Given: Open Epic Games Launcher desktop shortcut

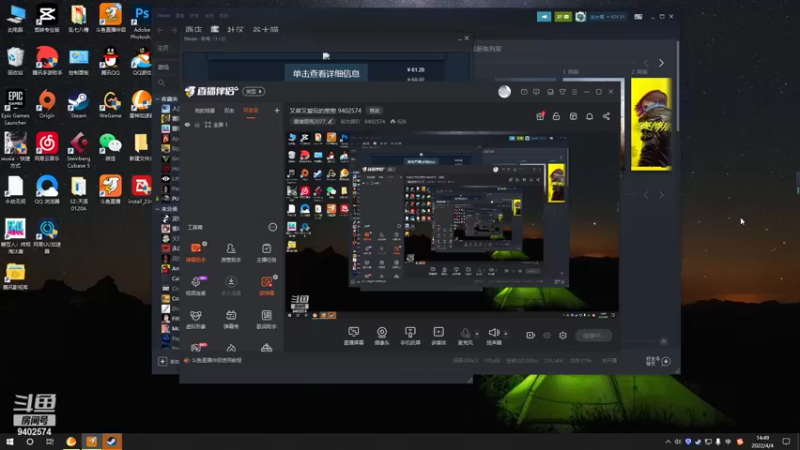Looking at the screenshot, I should click(x=15, y=108).
